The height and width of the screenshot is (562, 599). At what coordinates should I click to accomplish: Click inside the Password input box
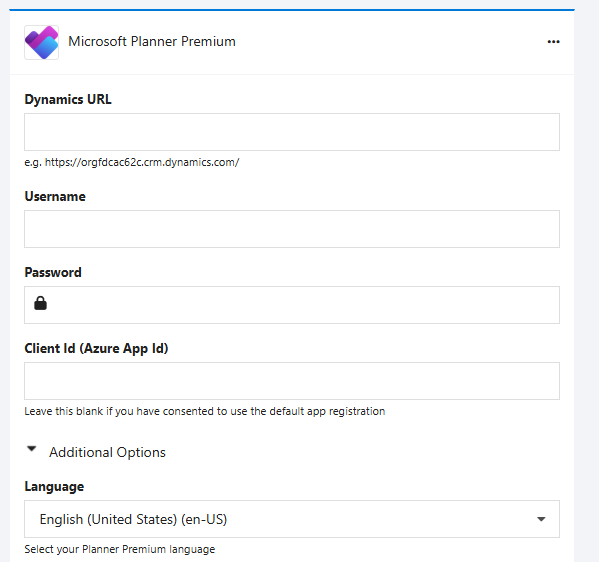click(292, 305)
